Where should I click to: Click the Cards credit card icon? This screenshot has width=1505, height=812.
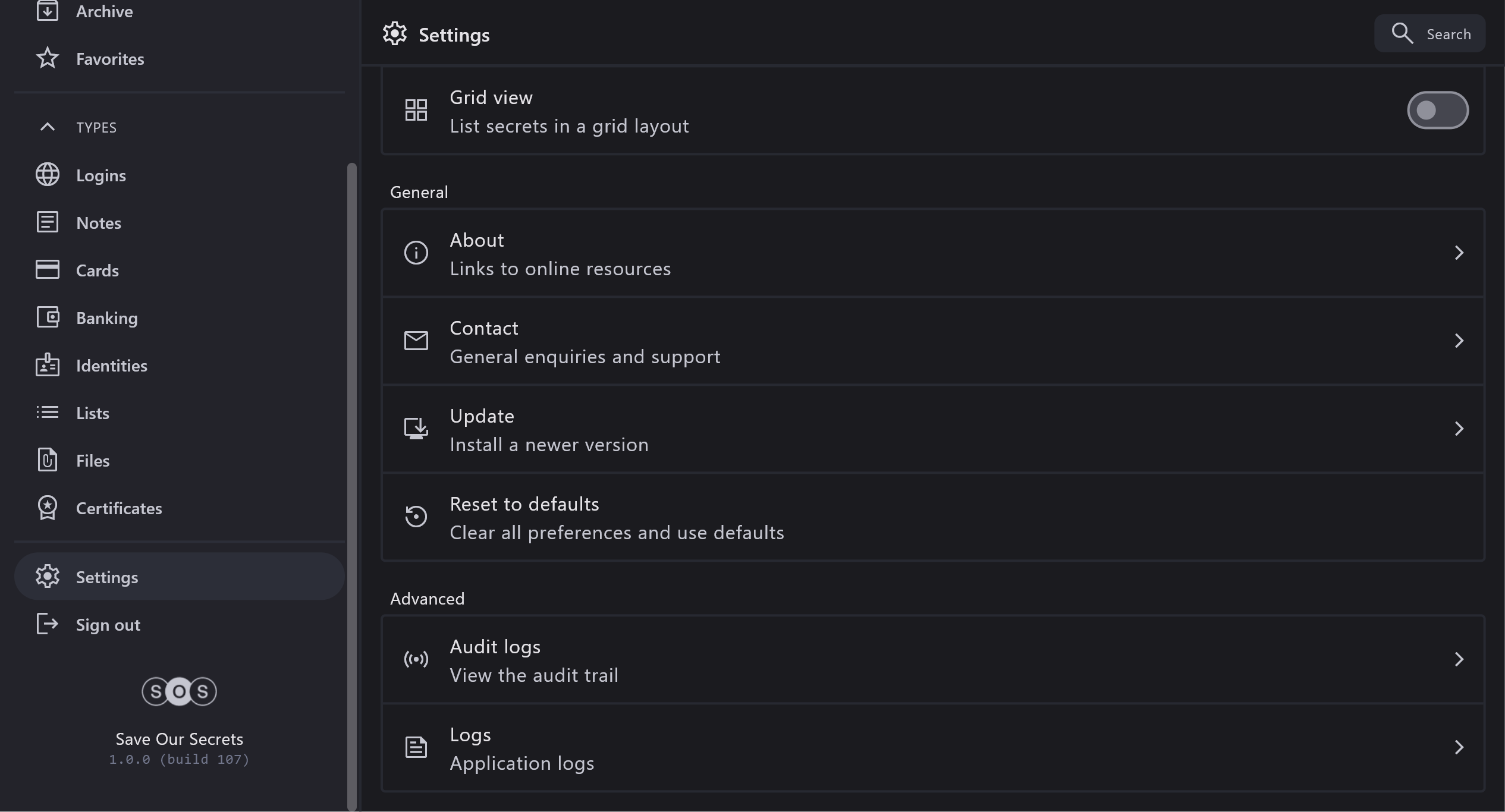[48, 270]
